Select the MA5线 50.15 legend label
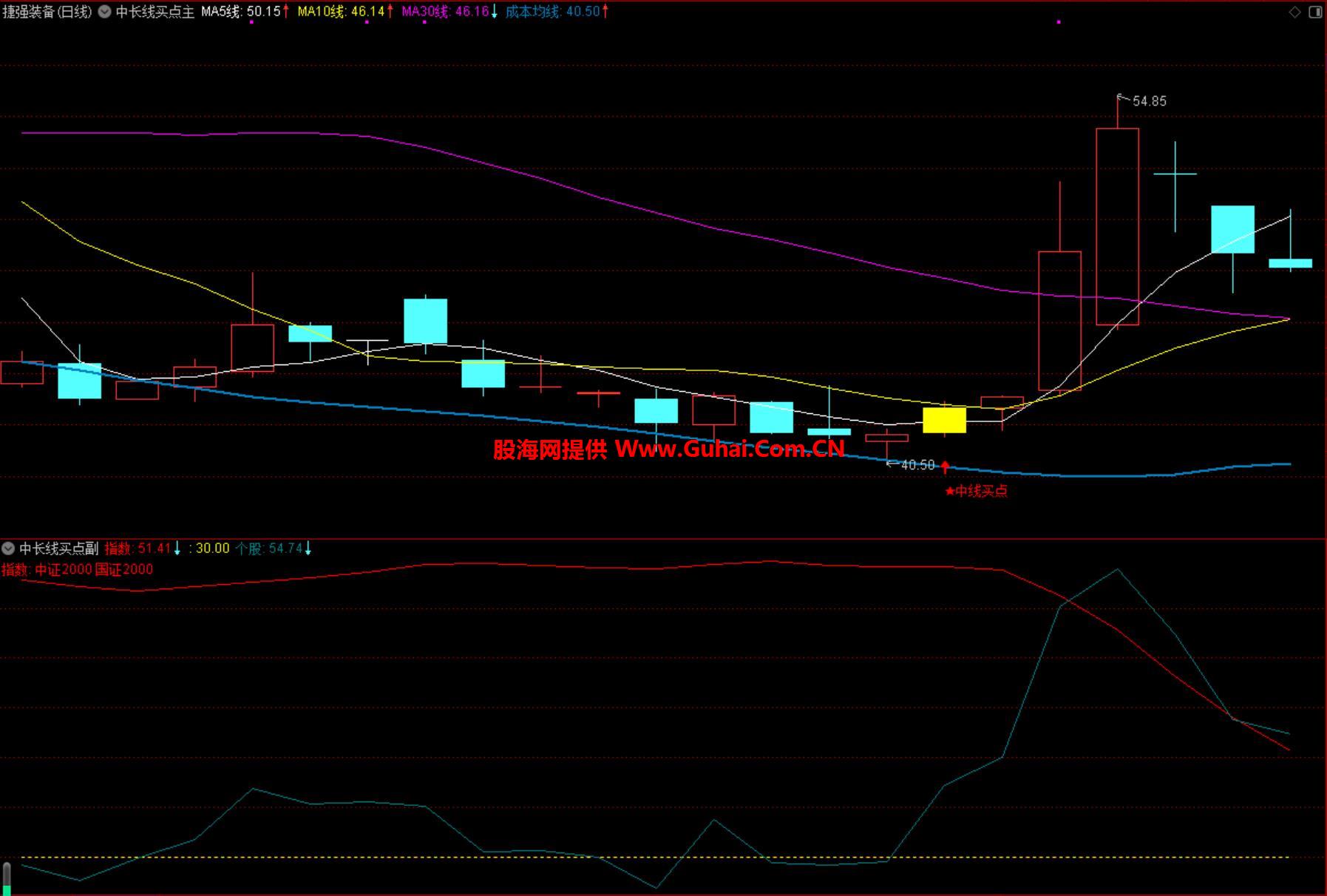This screenshot has height=896, width=1327. coord(241,12)
